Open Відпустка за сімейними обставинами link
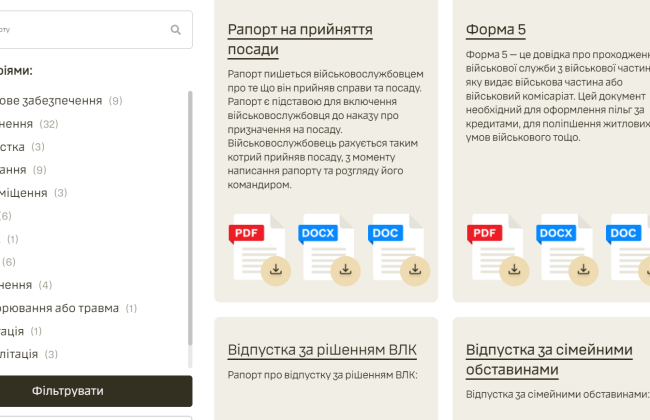Screen dimensions: 650x420 (x=549, y=359)
